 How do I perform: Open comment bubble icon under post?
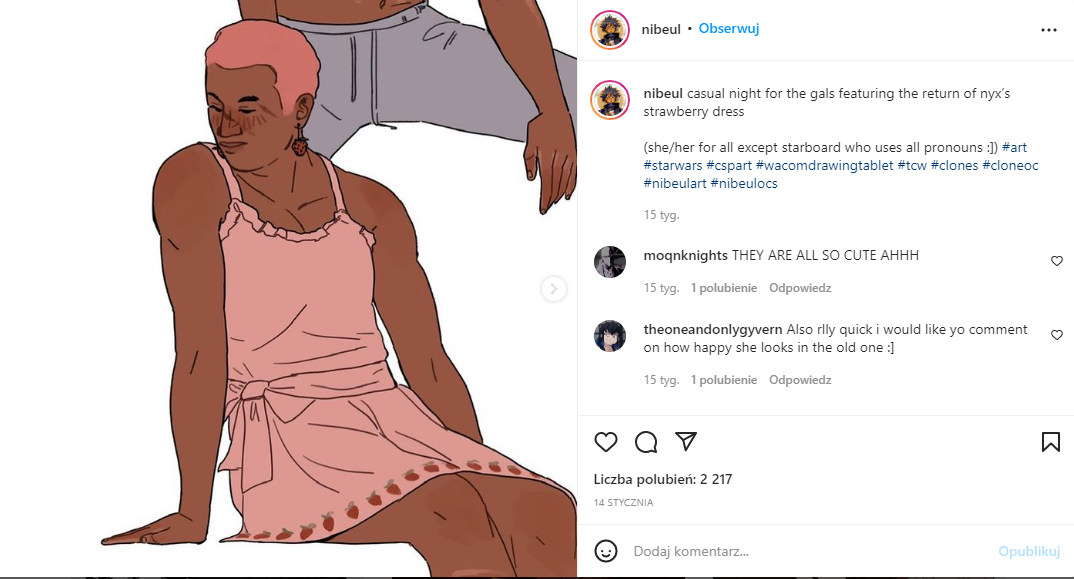click(645, 442)
